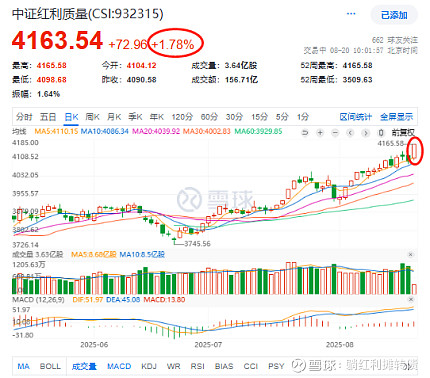Image resolution: width=430 pixels, height=378 pixels.
Task: Open the 前复权 adjustment dropdown
Action: [403, 133]
